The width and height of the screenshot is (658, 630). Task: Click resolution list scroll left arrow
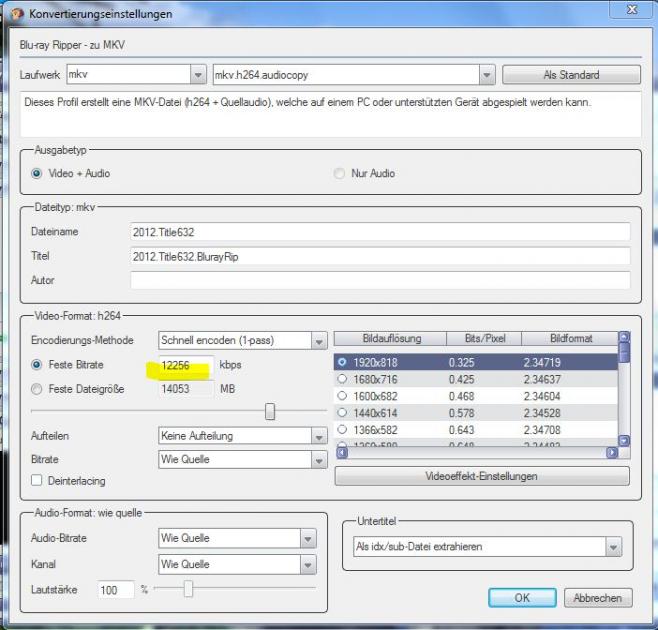342,452
